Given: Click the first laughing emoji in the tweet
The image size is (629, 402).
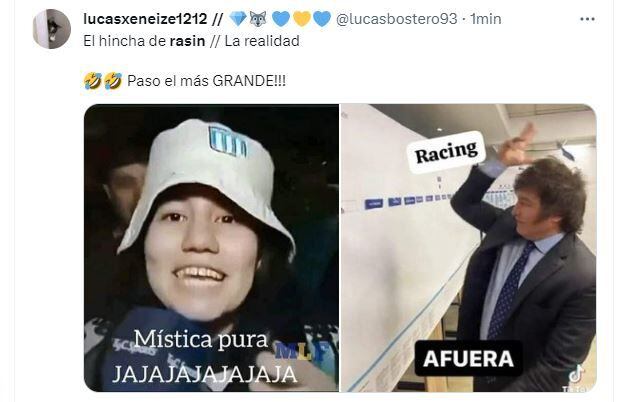Looking at the screenshot, I should [x=92, y=81].
